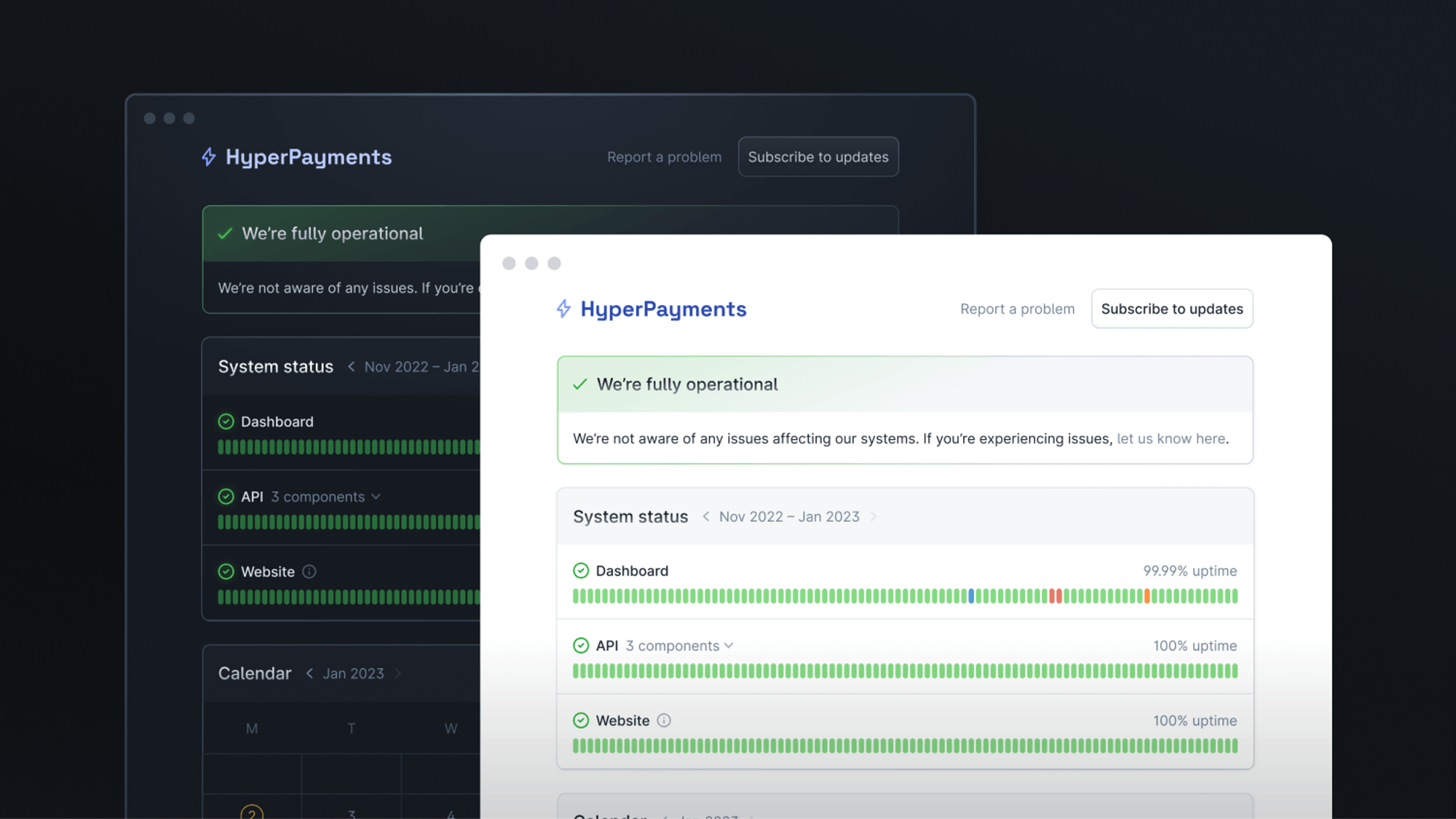This screenshot has width=1456, height=819.
Task: Open the let us know here link
Action: coord(1171,438)
